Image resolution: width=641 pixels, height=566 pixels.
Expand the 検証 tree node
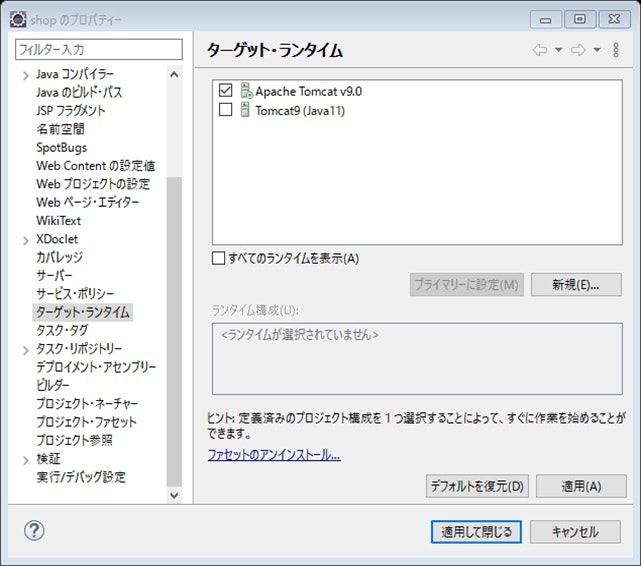click(26, 460)
